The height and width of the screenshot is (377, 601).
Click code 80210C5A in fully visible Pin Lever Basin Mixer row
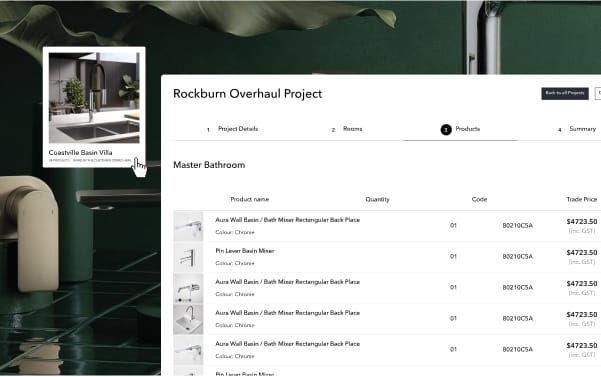pos(518,257)
